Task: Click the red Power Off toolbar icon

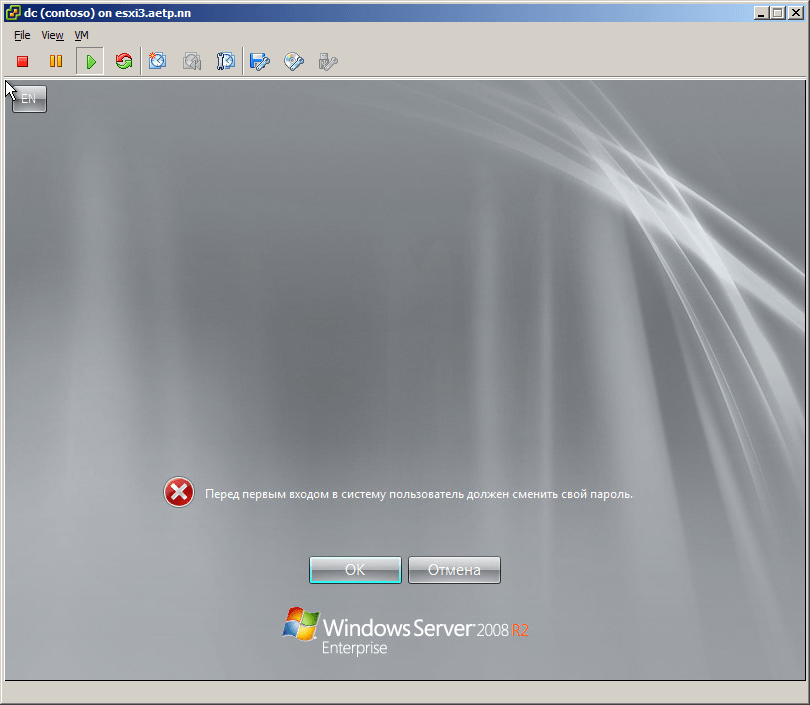Action: pos(22,61)
